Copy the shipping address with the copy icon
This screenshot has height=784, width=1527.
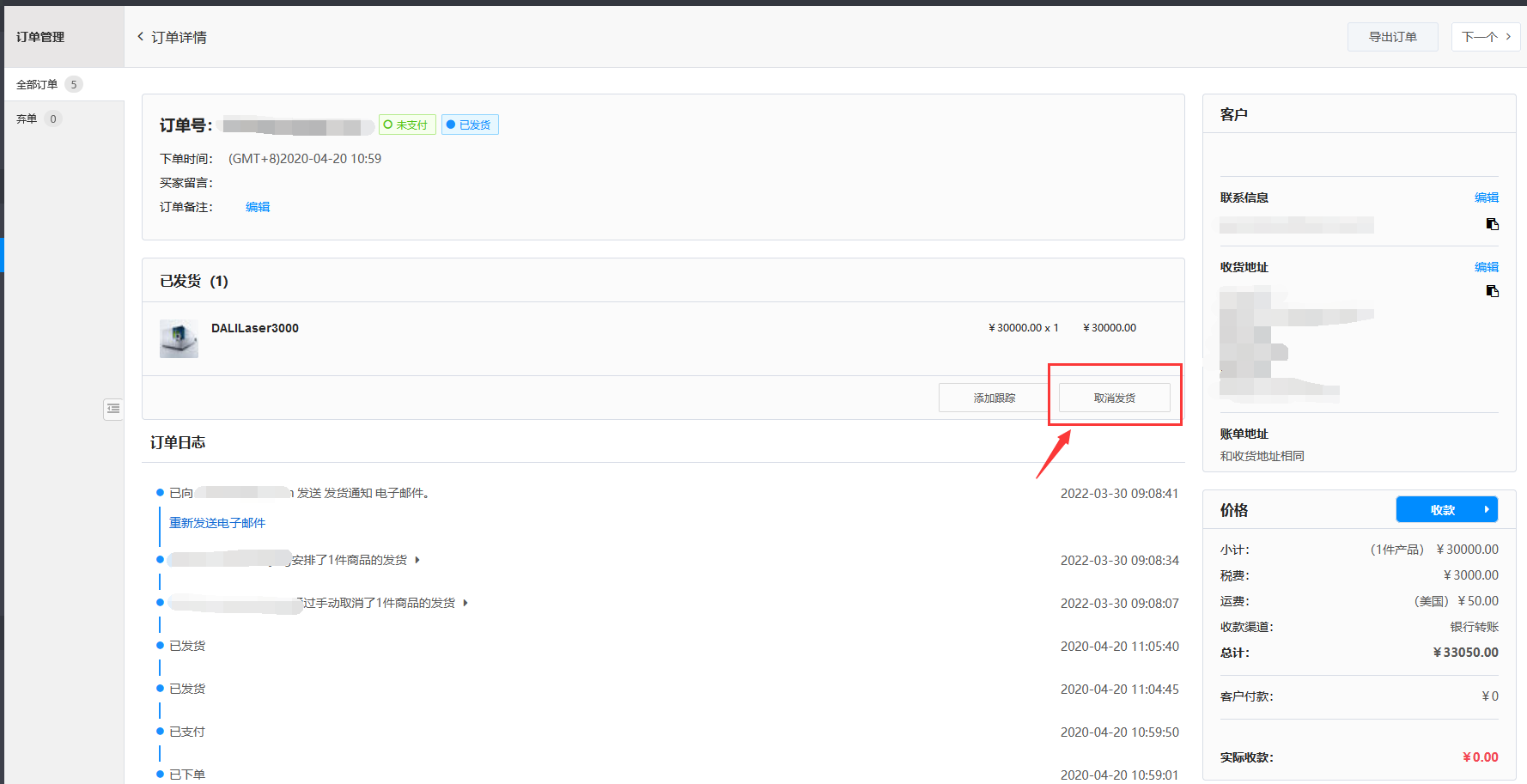pos(1492,291)
